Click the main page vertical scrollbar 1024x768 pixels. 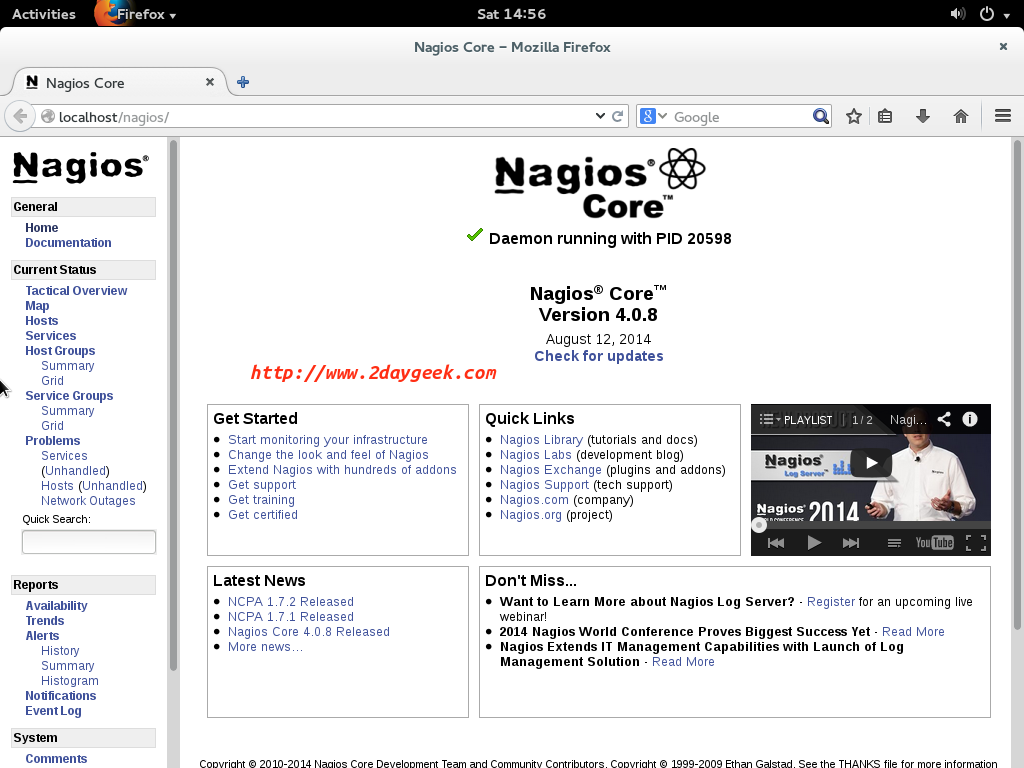click(x=1017, y=385)
